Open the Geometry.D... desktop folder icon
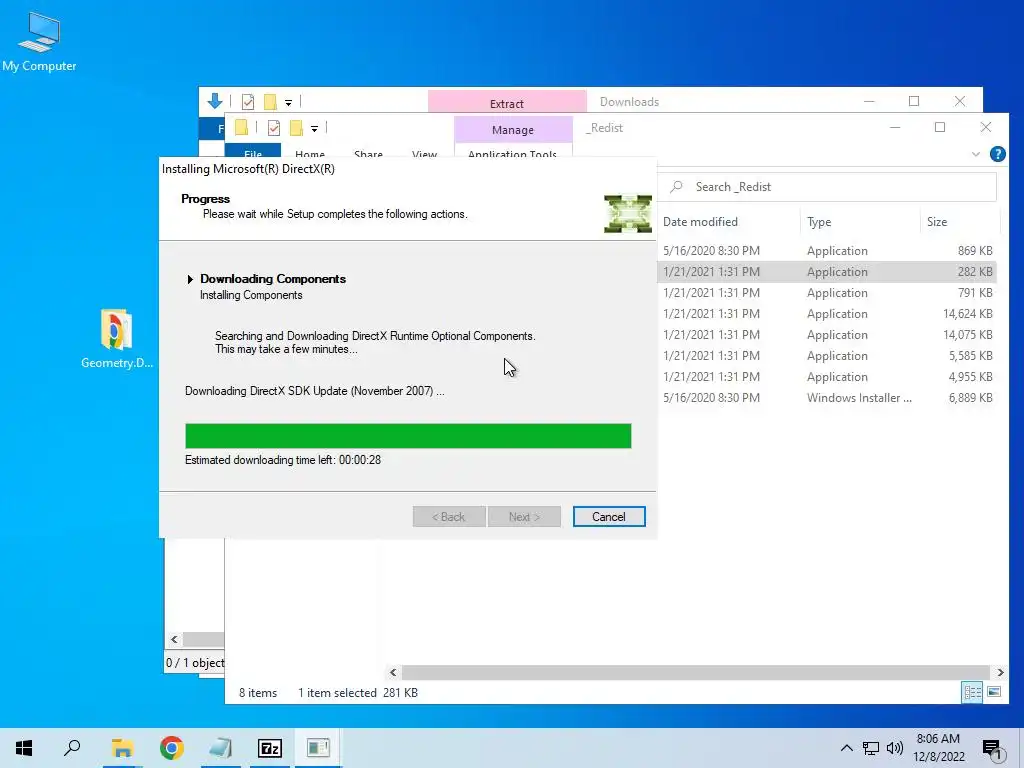Image resolution: width=1024 pixels, height=768 pixels. 116,338
